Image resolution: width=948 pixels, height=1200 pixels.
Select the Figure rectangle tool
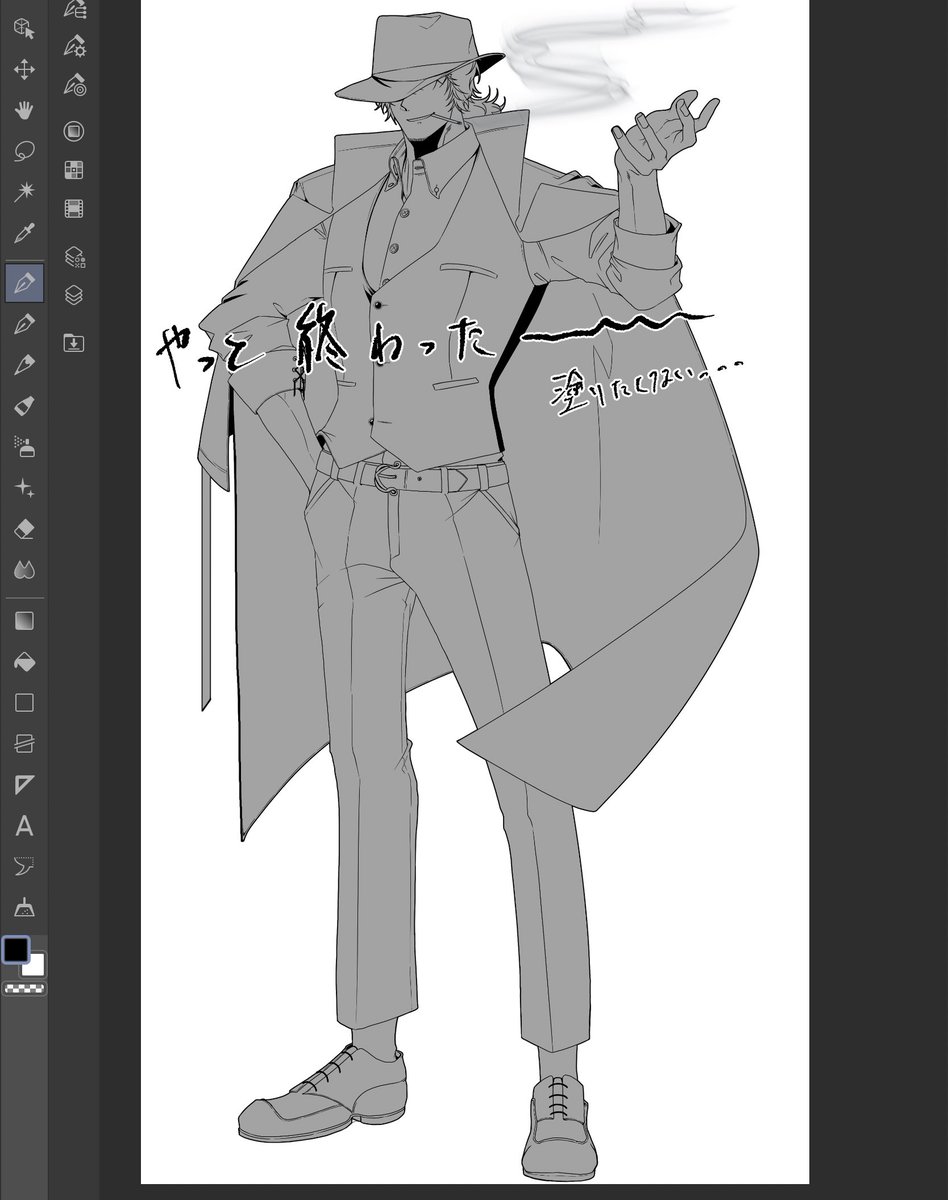[24, 703]
